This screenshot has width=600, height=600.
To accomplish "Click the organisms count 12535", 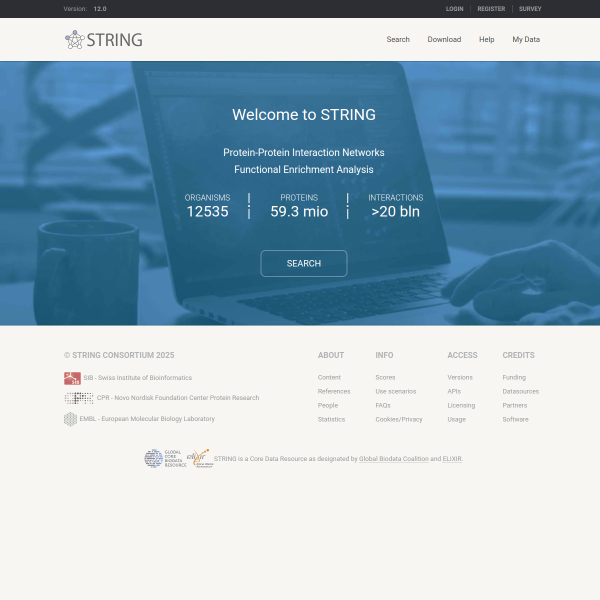I will (x=207, y=212).
